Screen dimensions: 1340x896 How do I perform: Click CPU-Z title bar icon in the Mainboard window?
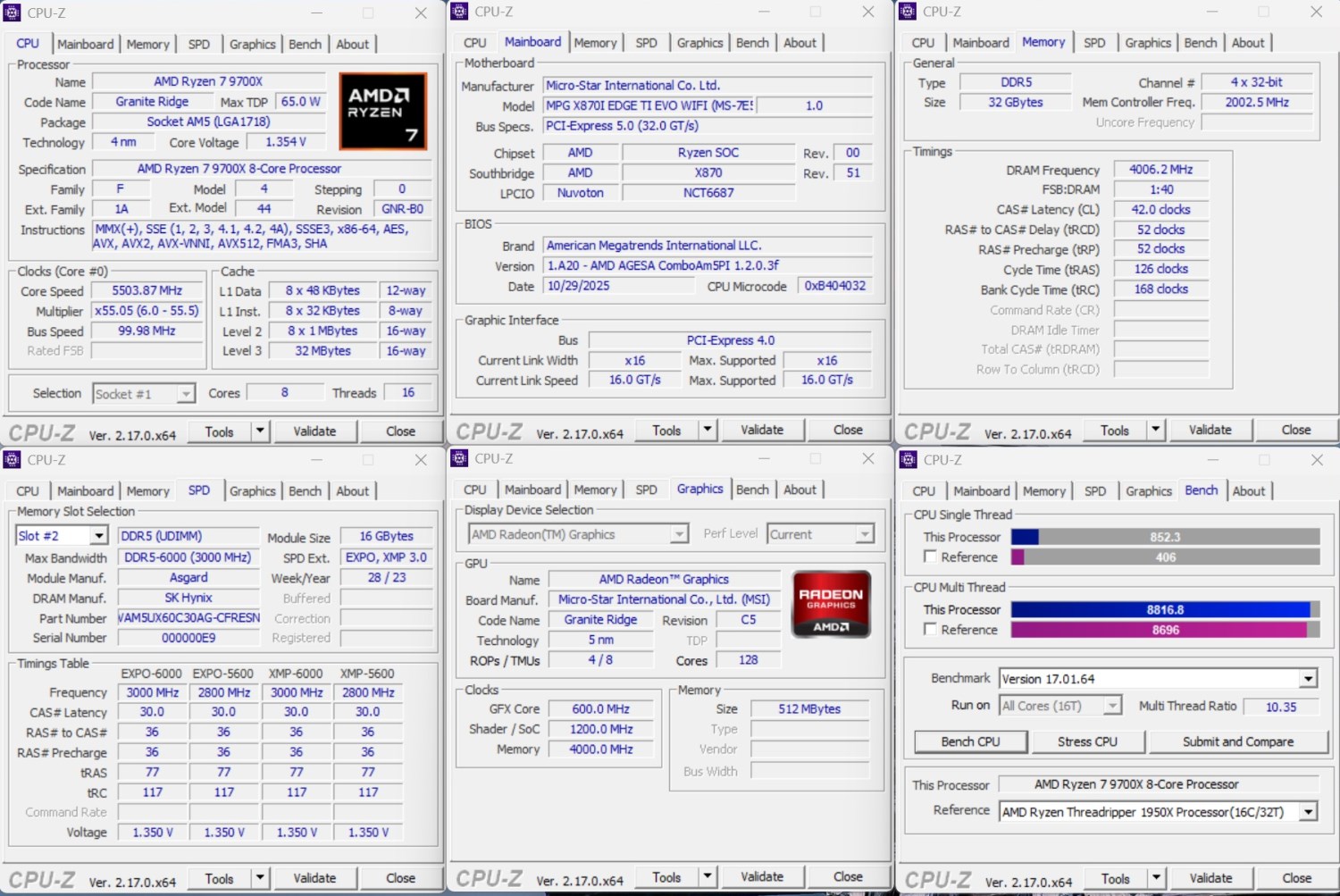point(460,12)
